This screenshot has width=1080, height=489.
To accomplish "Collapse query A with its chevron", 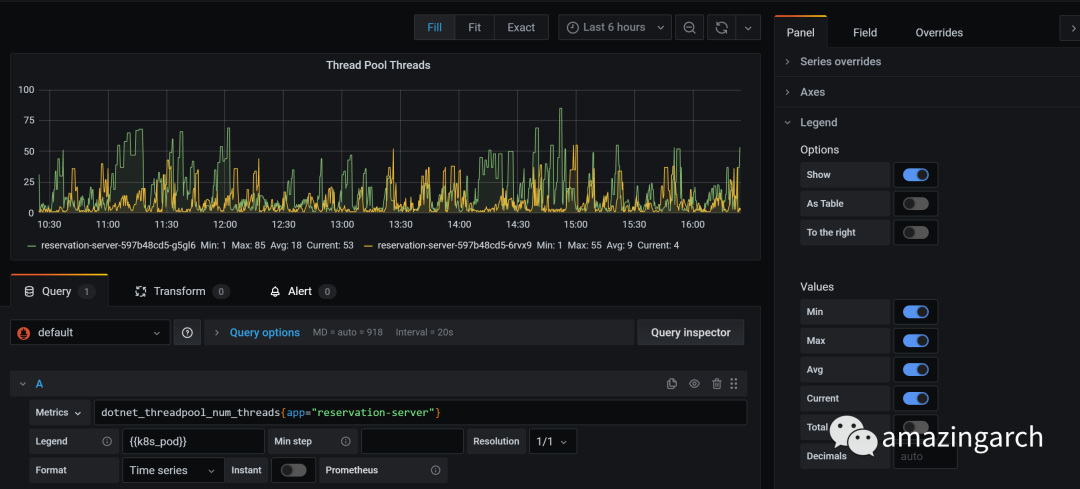I will coord(22,384).
